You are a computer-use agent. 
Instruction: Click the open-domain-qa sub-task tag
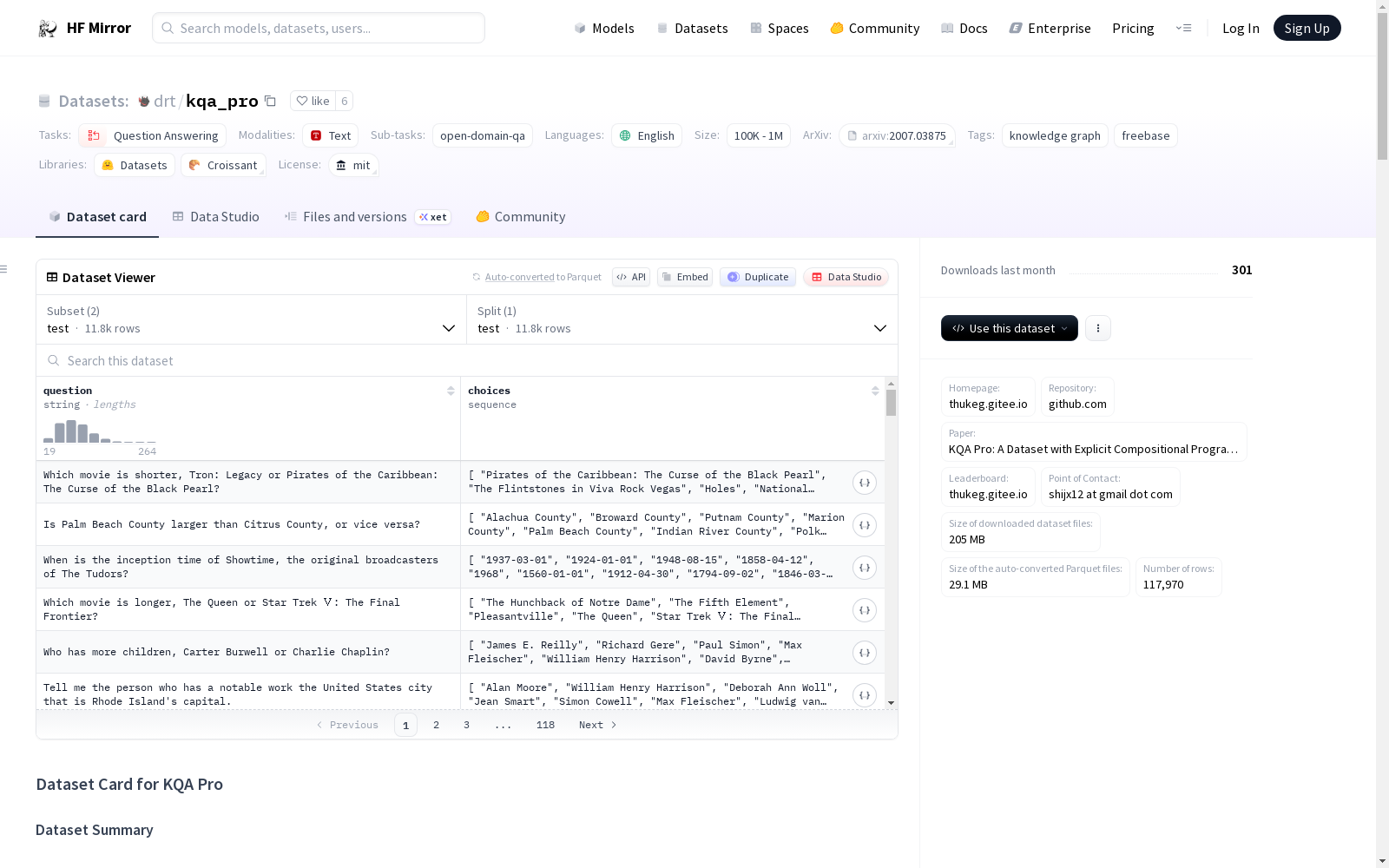[483, 135]
